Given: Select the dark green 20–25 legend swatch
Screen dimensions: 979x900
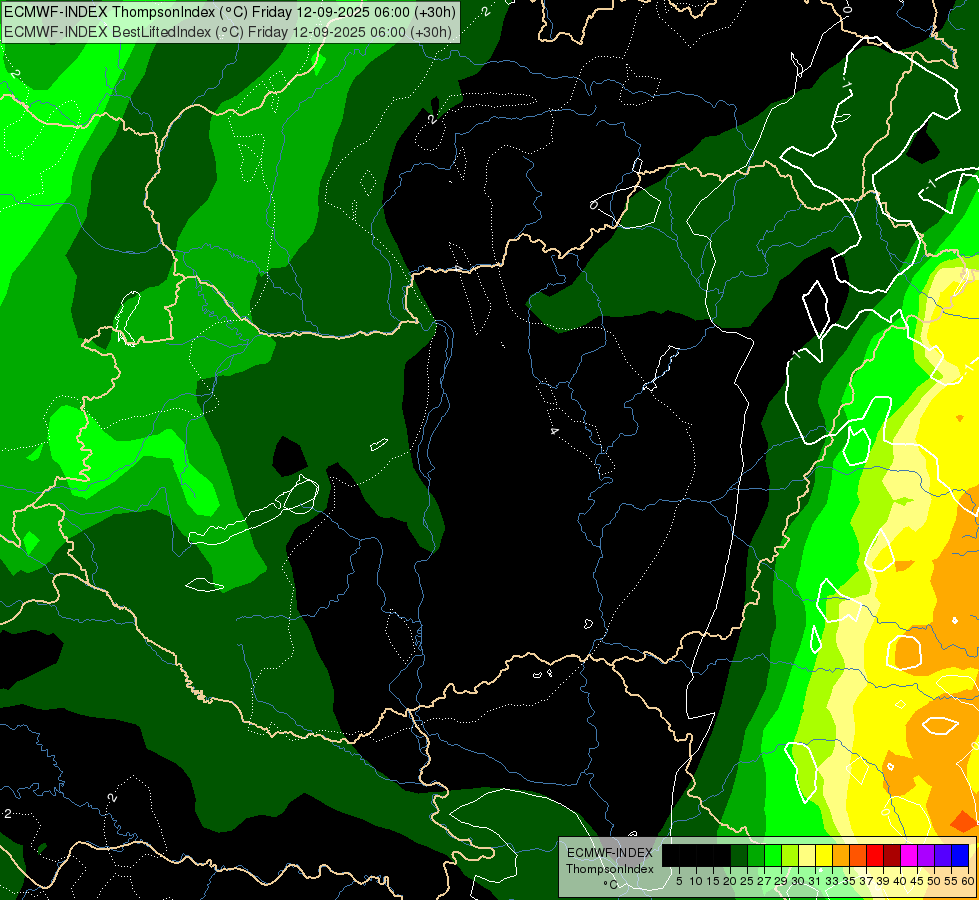Looking at the screenshot, I should tap(739, 855).
